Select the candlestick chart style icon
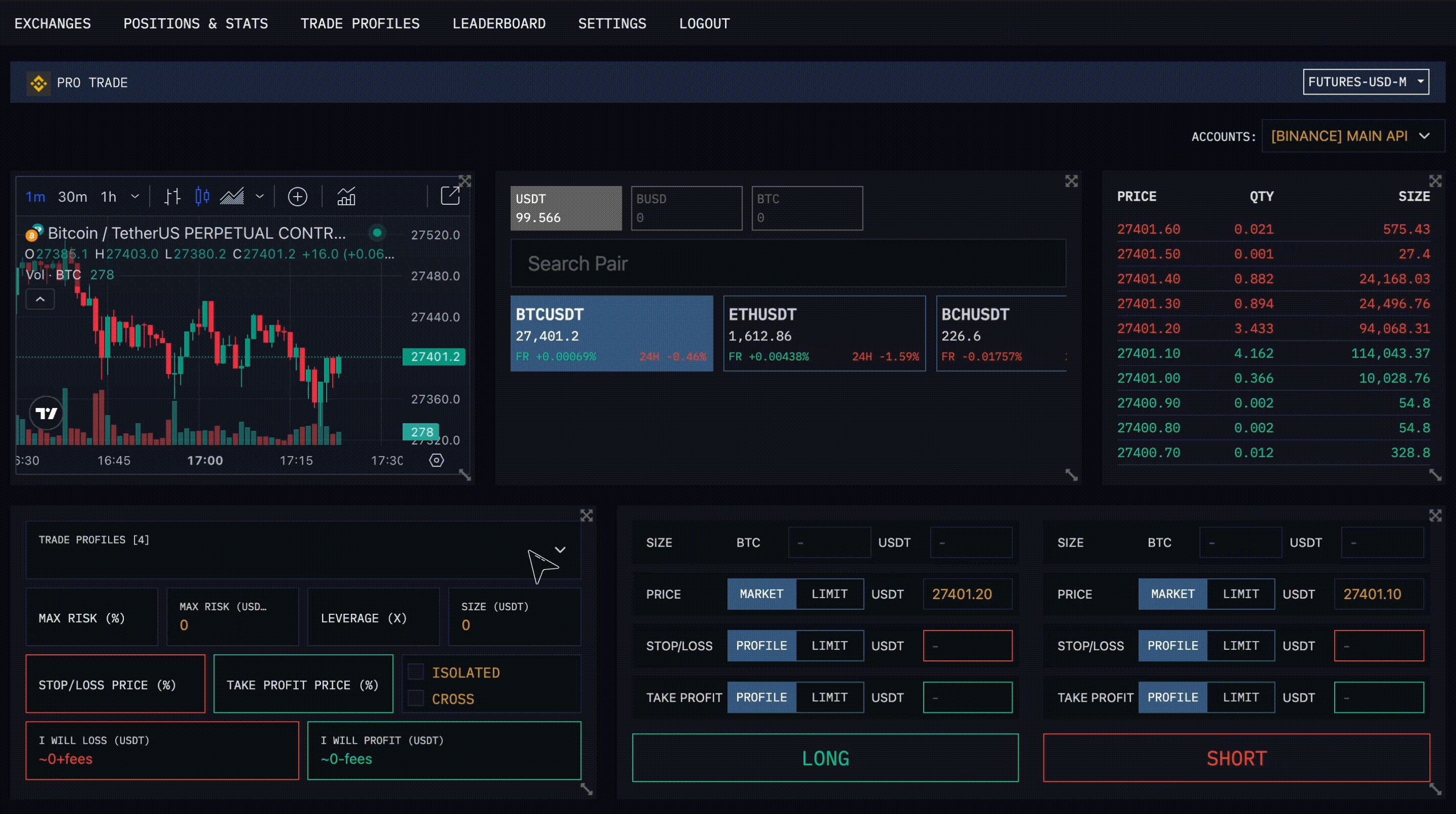1456x814 pixels. click(202, 197)
